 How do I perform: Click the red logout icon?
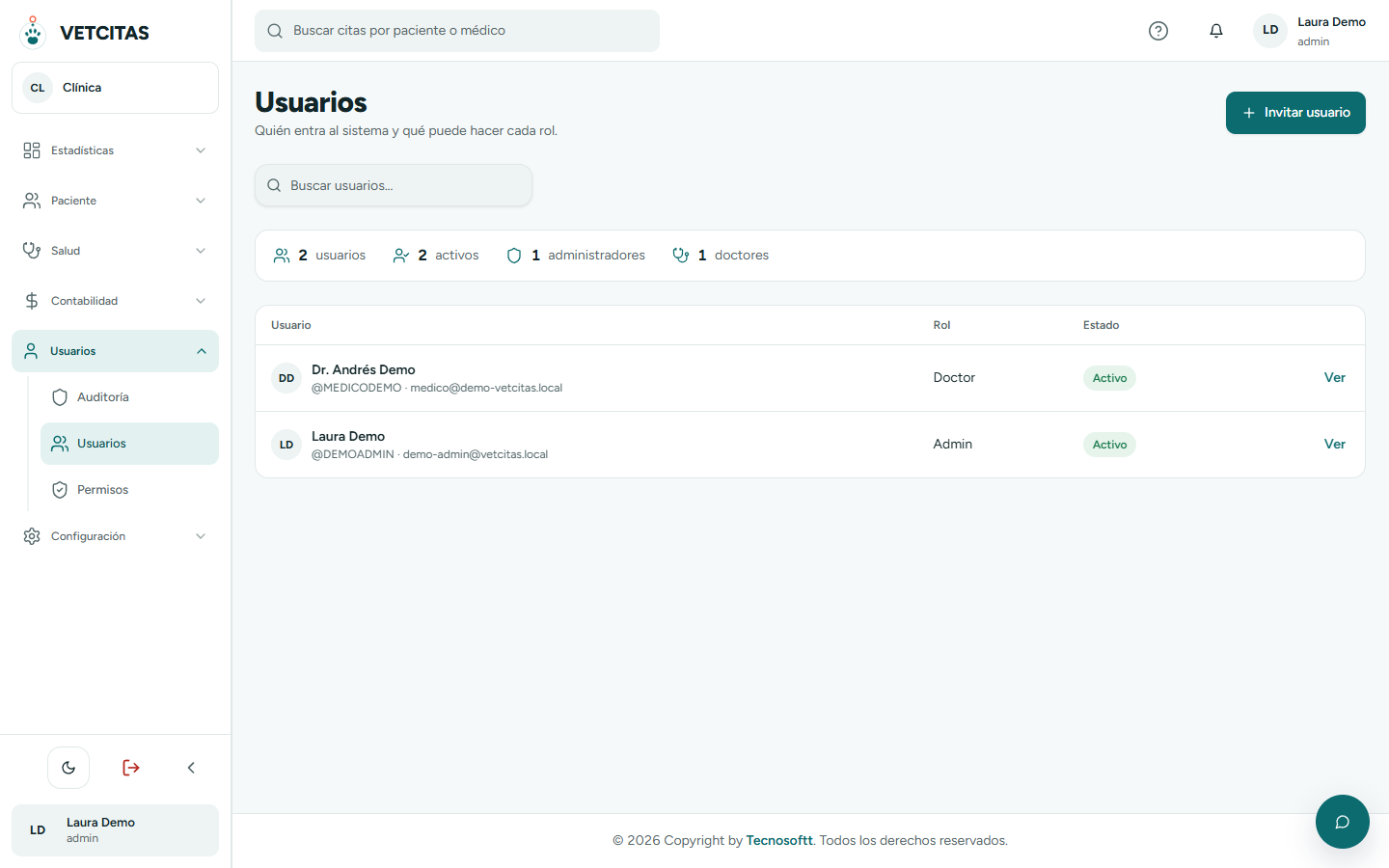coord(131,768)
